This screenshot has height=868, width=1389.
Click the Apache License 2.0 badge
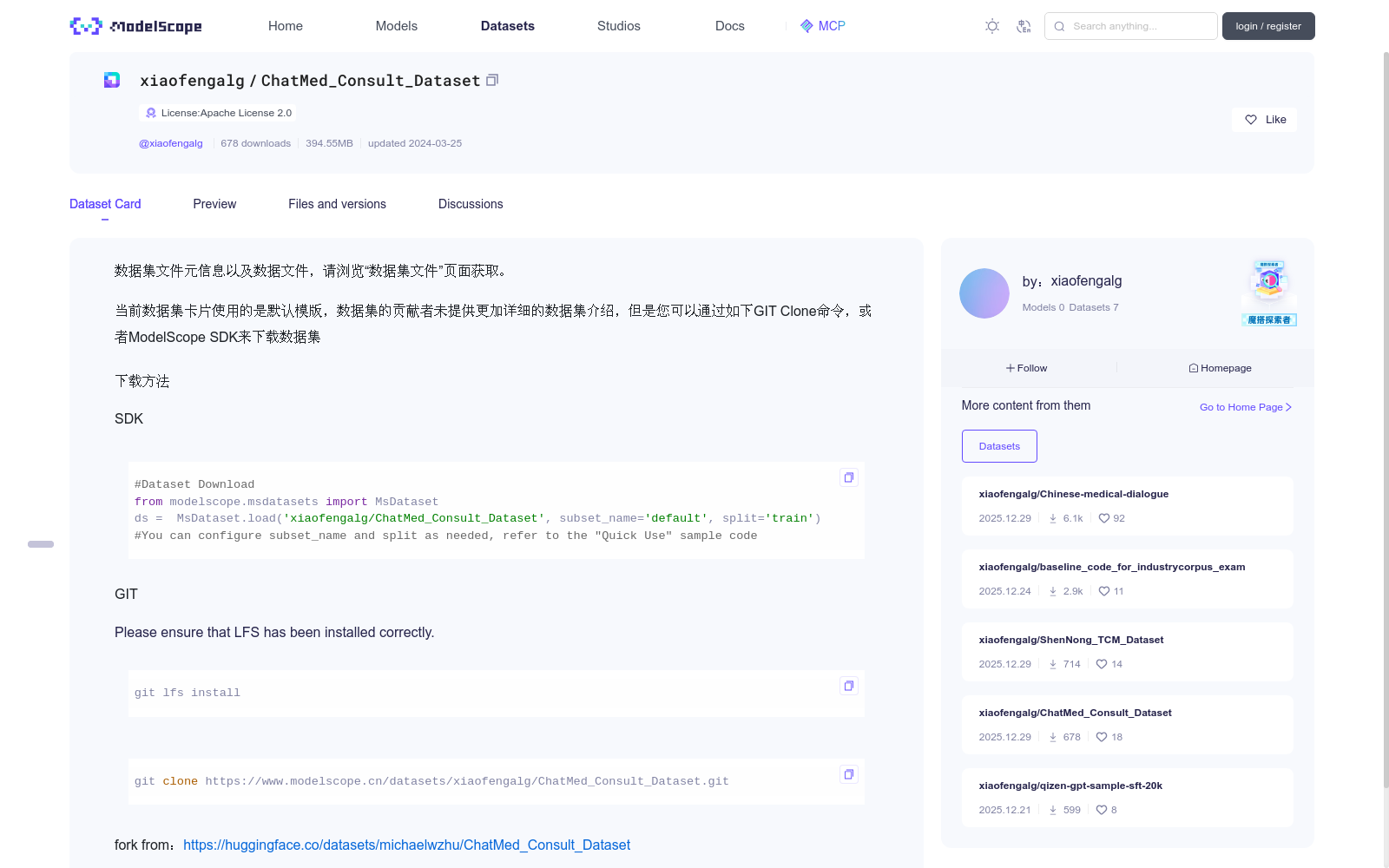pos(217,113)
